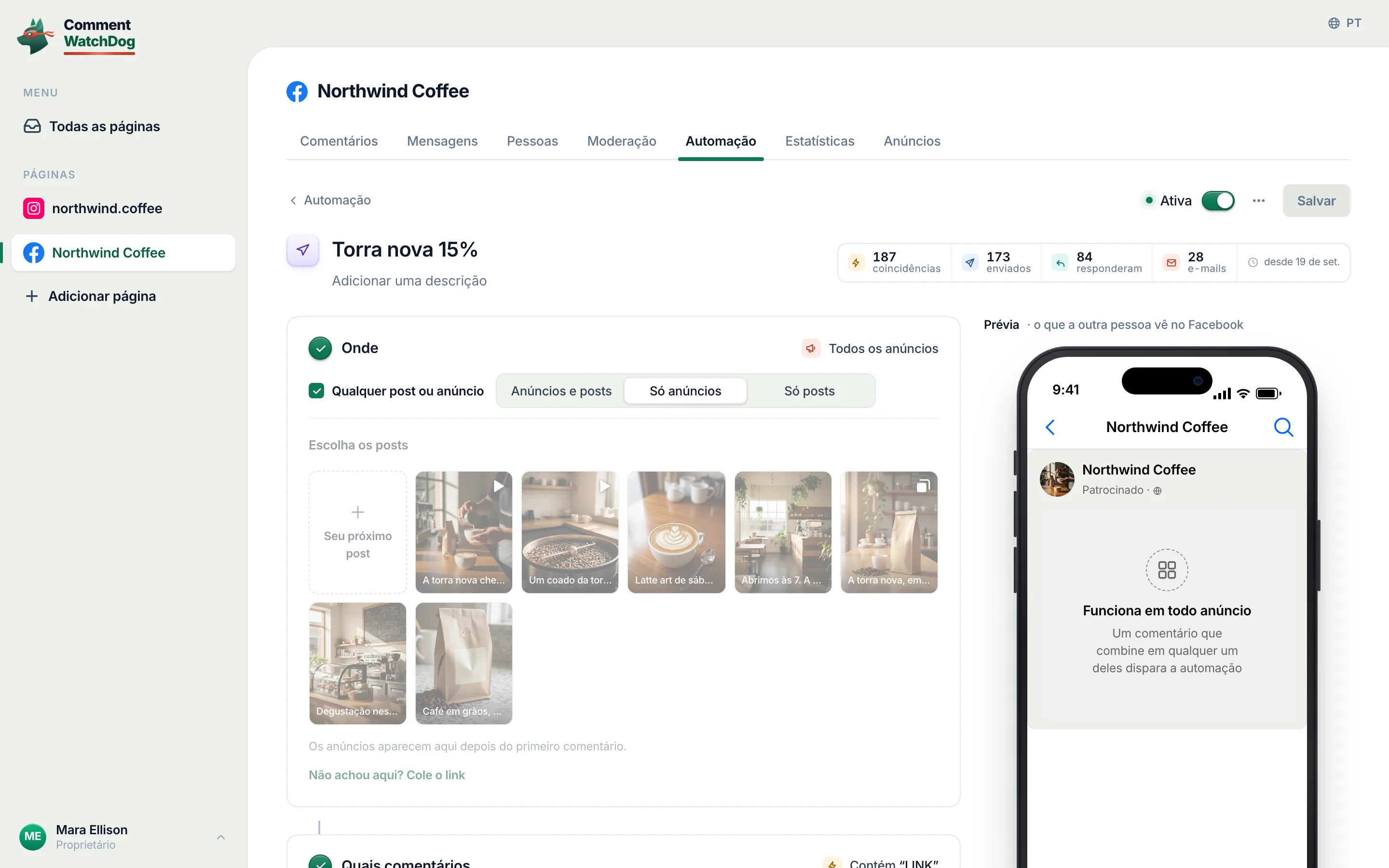Click the Northwind Coffee avatar in preview
1389x868 pixels.
coord(1057,479)
